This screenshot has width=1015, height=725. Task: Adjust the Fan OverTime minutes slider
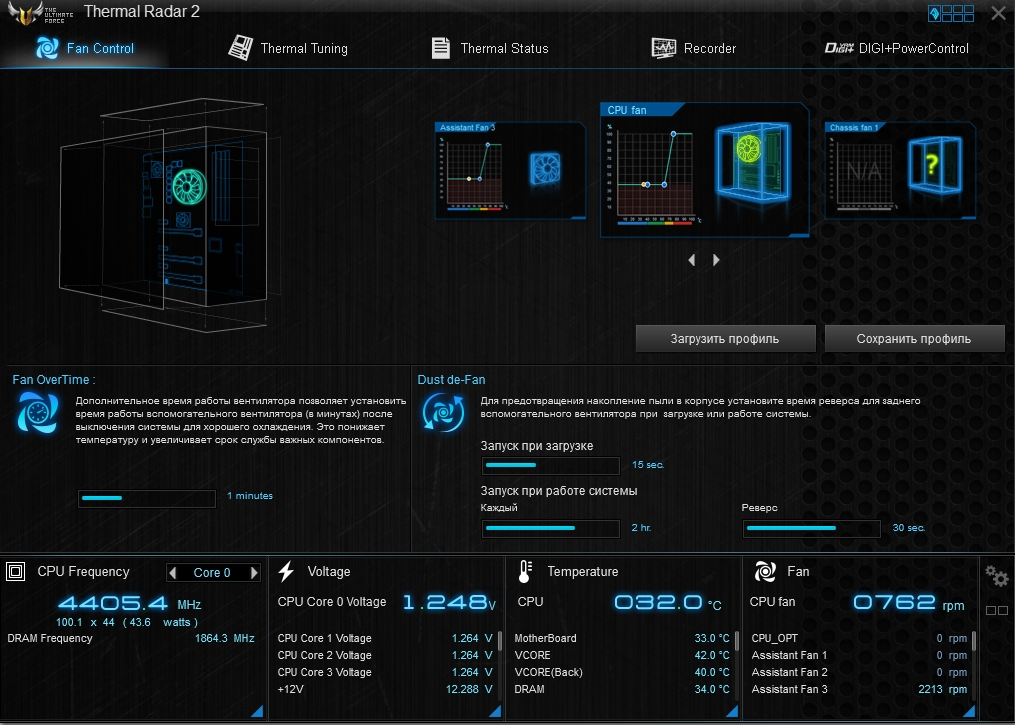click(147, 498)
